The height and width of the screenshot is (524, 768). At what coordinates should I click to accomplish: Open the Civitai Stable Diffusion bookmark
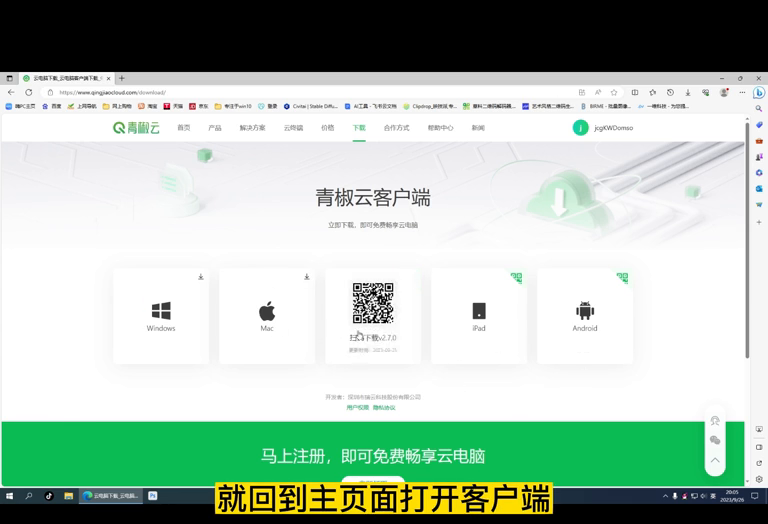311,106
